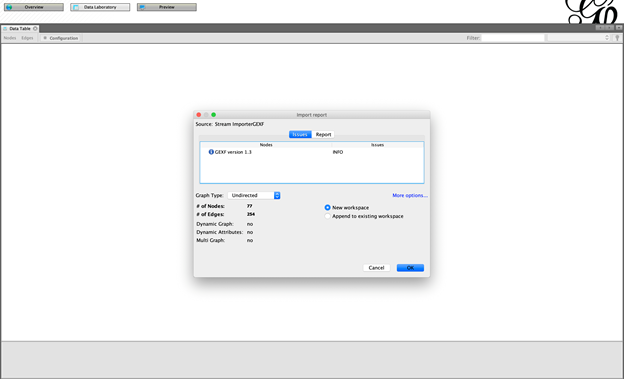Image resolution: width=624 pixels, height=379 pixels.
Task: Open More options link
Action: click(410, 195)
